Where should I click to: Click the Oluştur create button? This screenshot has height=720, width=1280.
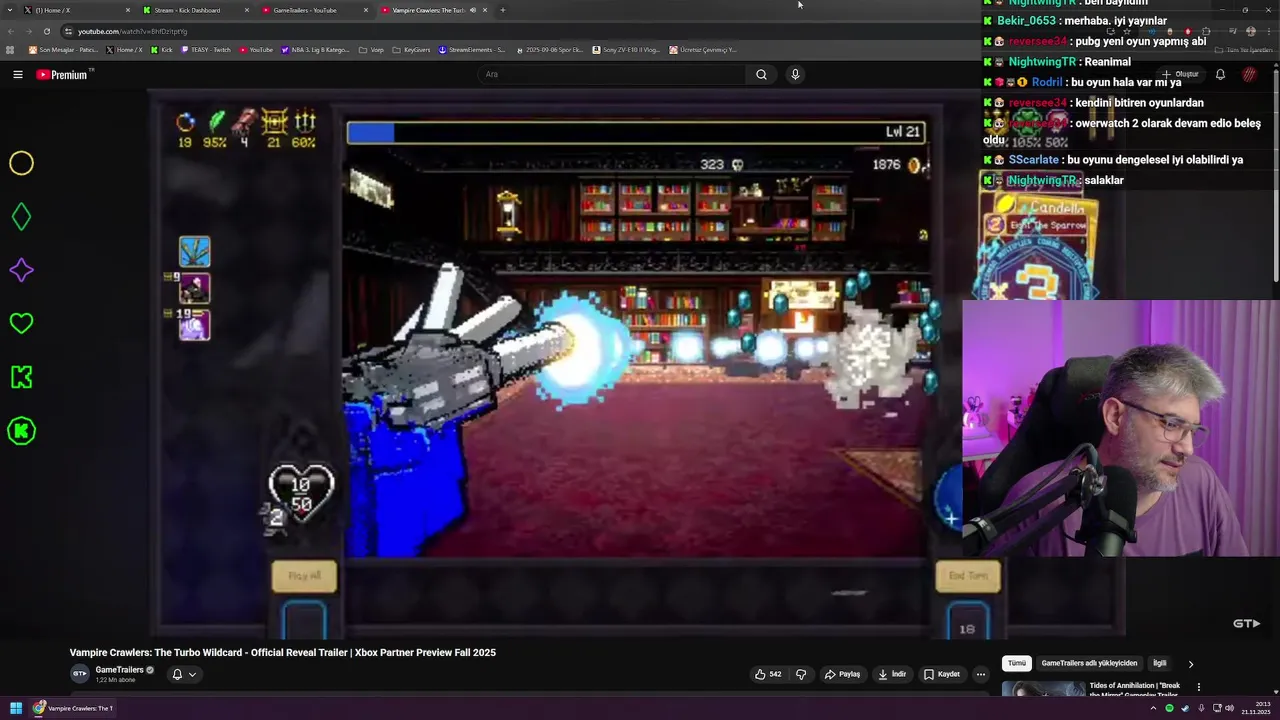point(1181,74)
